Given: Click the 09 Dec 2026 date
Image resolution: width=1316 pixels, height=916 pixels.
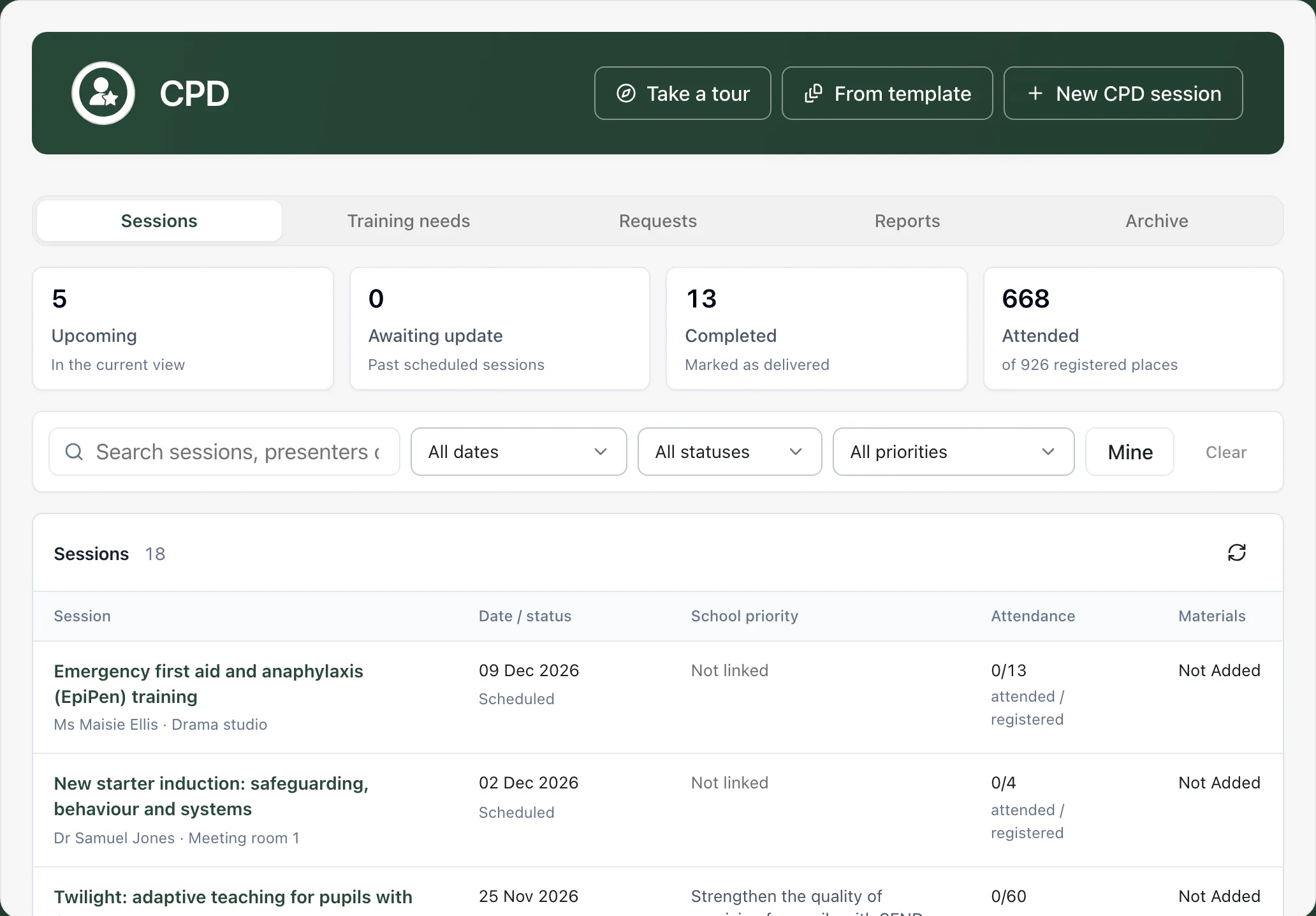Looking at the screenshot, I should click(529, 670).
